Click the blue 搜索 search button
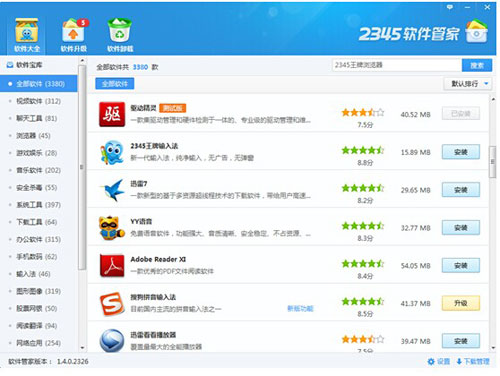The image size is (500, 376). (x=477, y=65)
